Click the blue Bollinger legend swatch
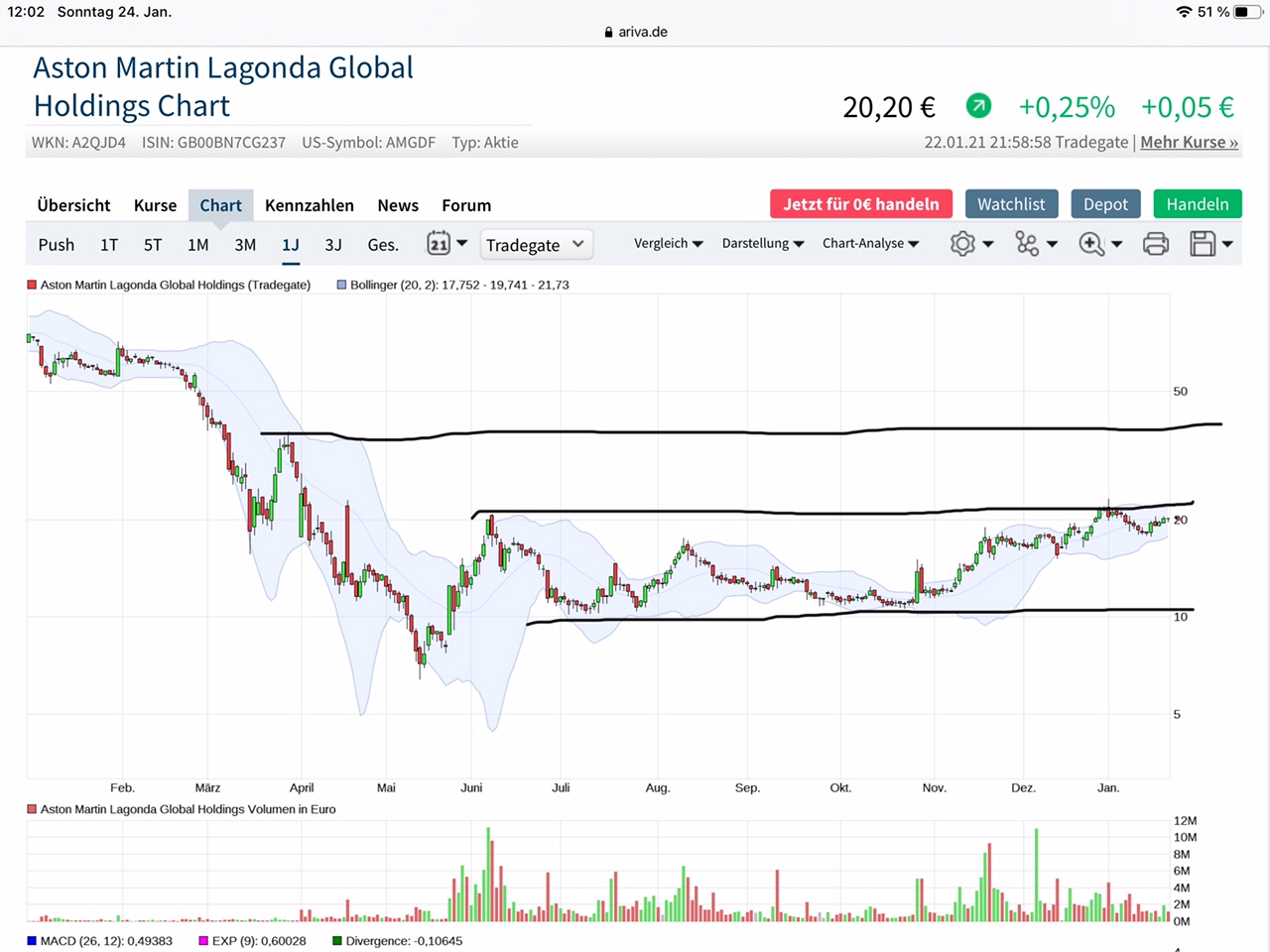The width and height of the screenshot is (1270, 952). (x=342, y=285)
